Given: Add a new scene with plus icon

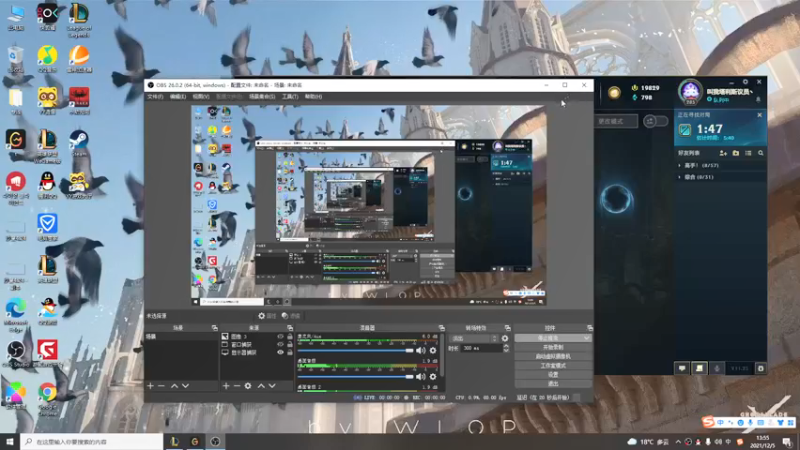Looking at the screenshot, I should pyautogui.click(x=151, y=386).
